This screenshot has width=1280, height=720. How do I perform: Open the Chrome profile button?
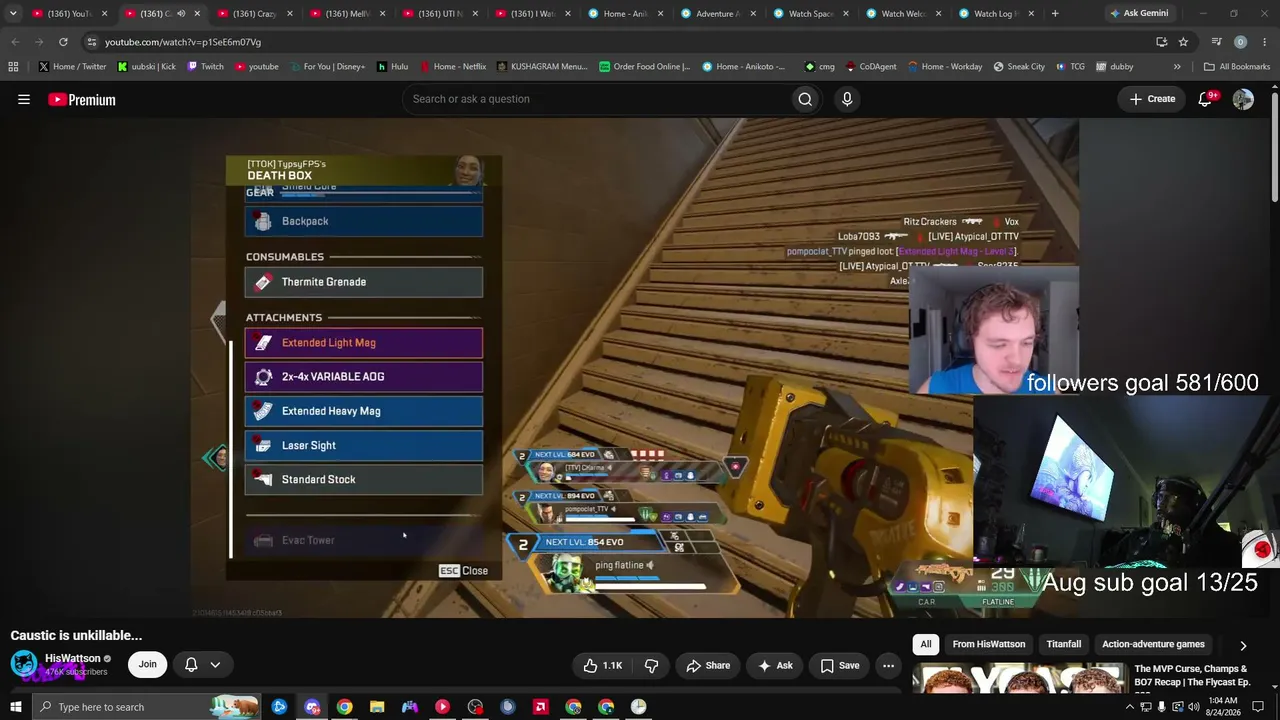click(x=1240, y=42)
